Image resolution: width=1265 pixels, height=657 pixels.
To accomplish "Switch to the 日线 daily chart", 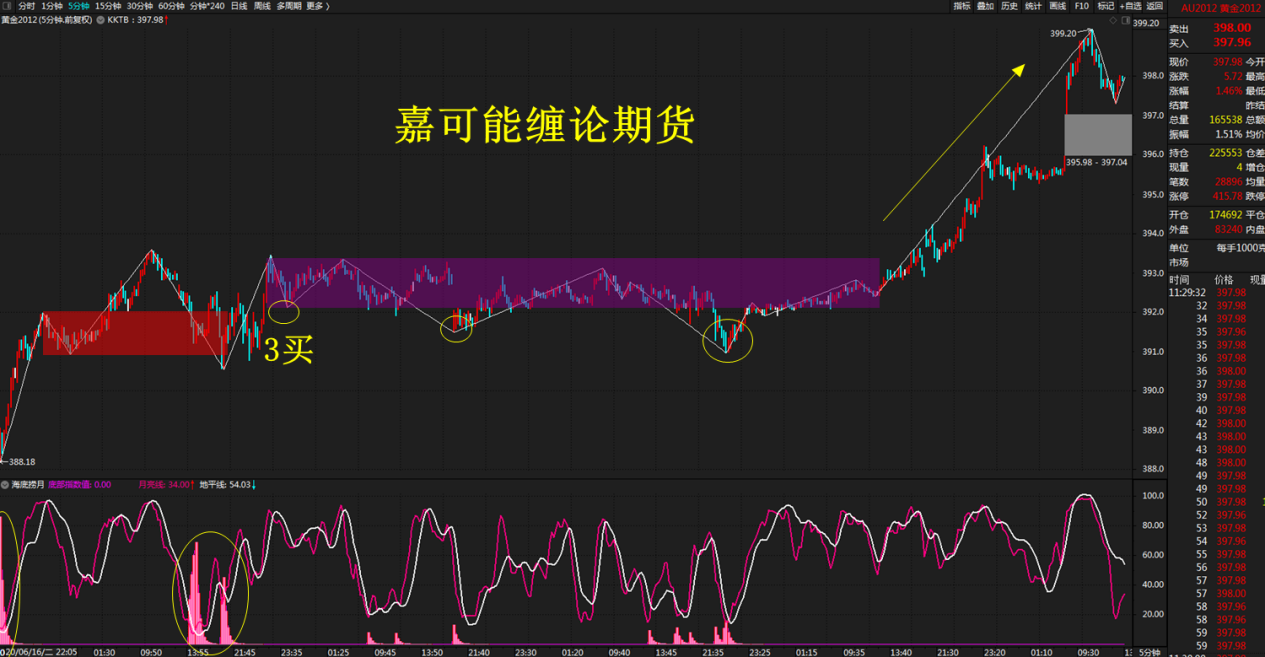I will (x=239, y=6).
